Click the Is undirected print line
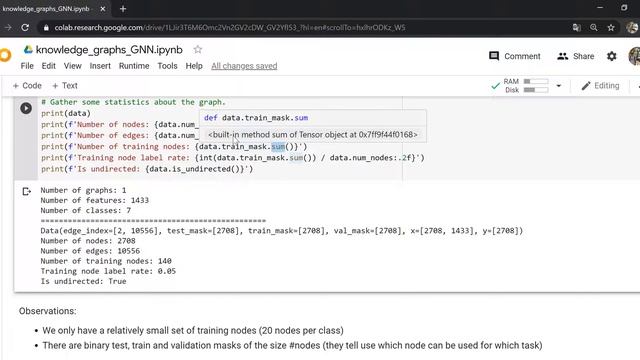 (x=147, y=169)
